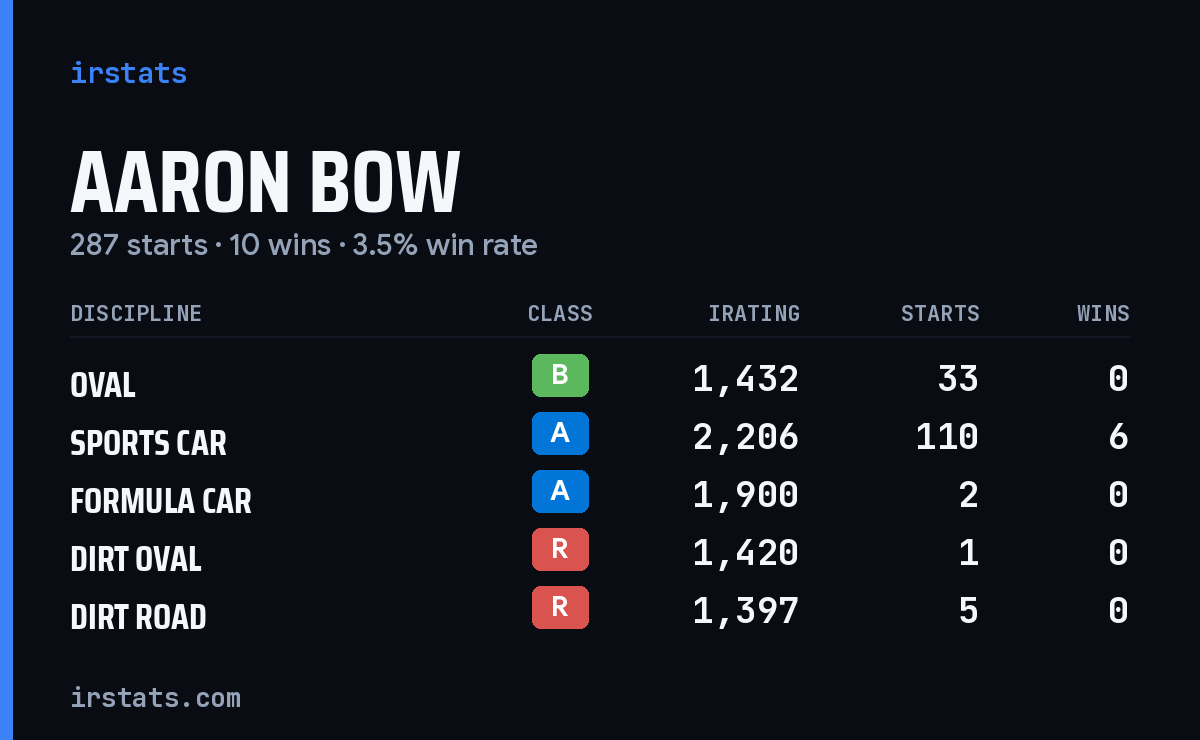The height and width of the screenshot is (740, 1200).
Task: Sort by the Wins column header
Action: (1103, 314)
